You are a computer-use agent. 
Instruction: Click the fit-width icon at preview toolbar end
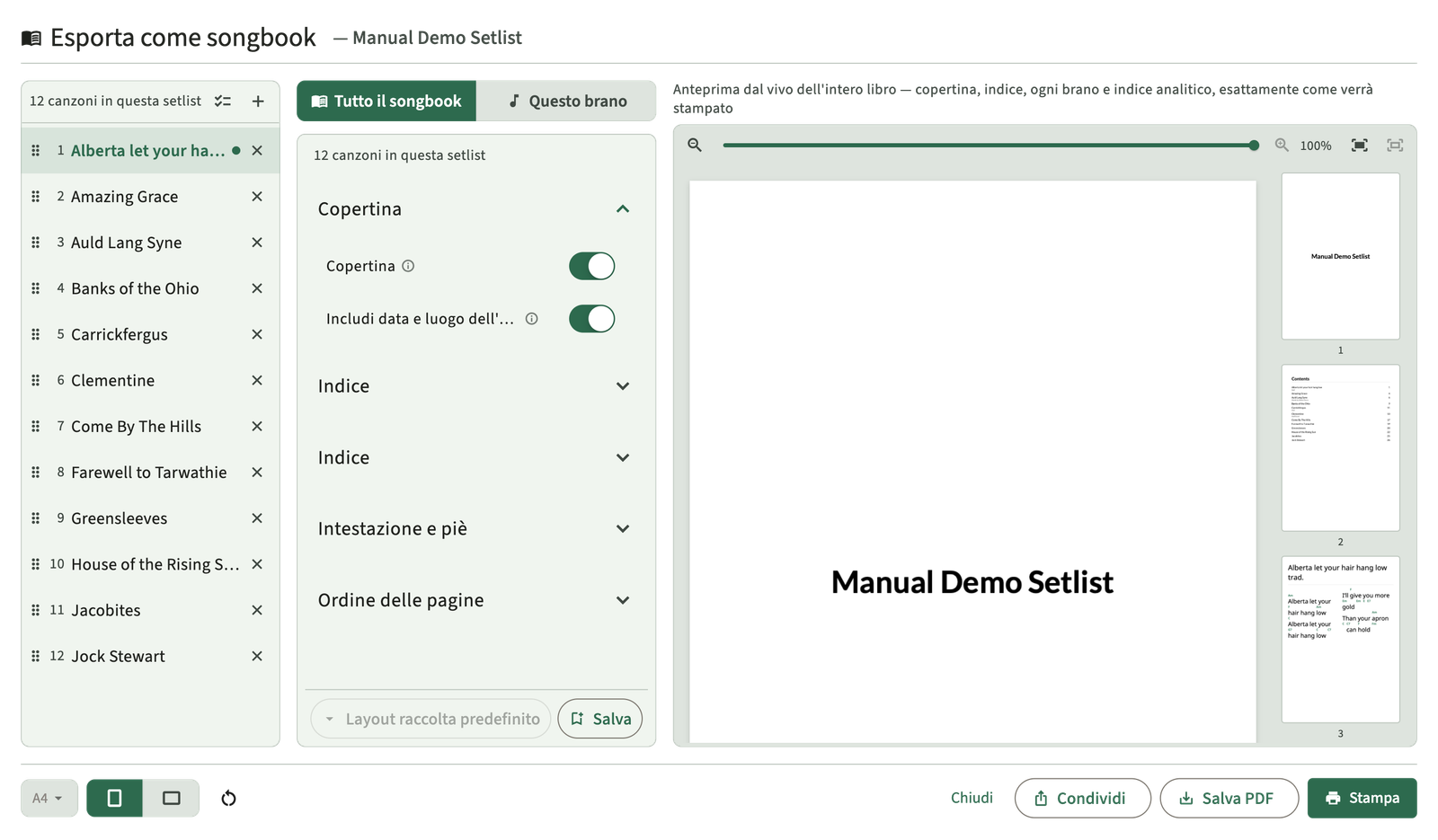pyautogui.click(x=1395, y=145)
